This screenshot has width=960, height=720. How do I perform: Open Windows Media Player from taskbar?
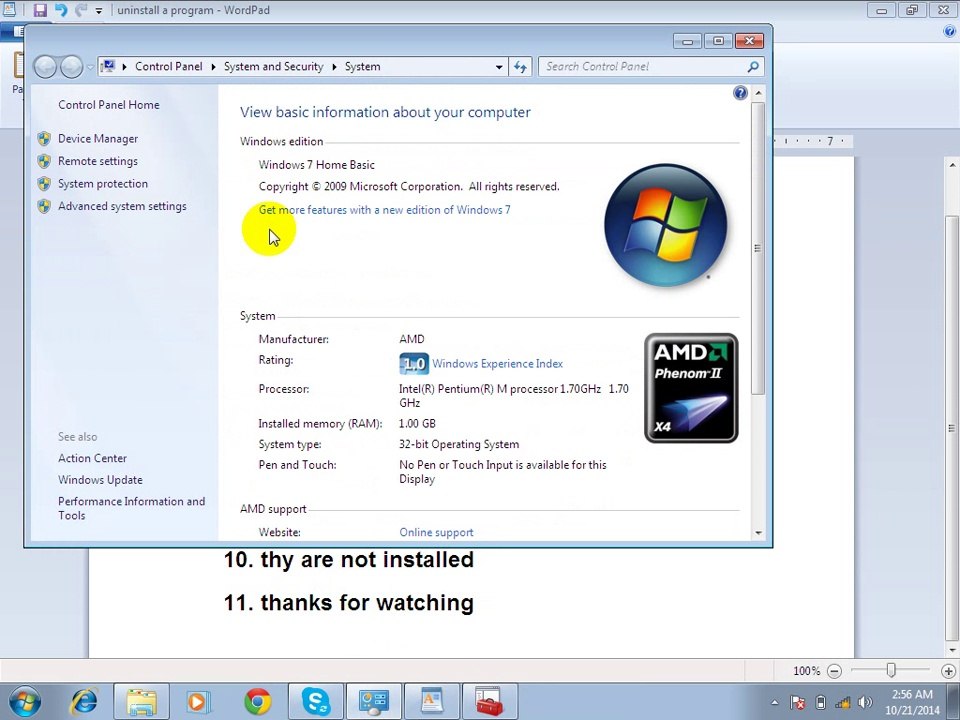point(198,702)
